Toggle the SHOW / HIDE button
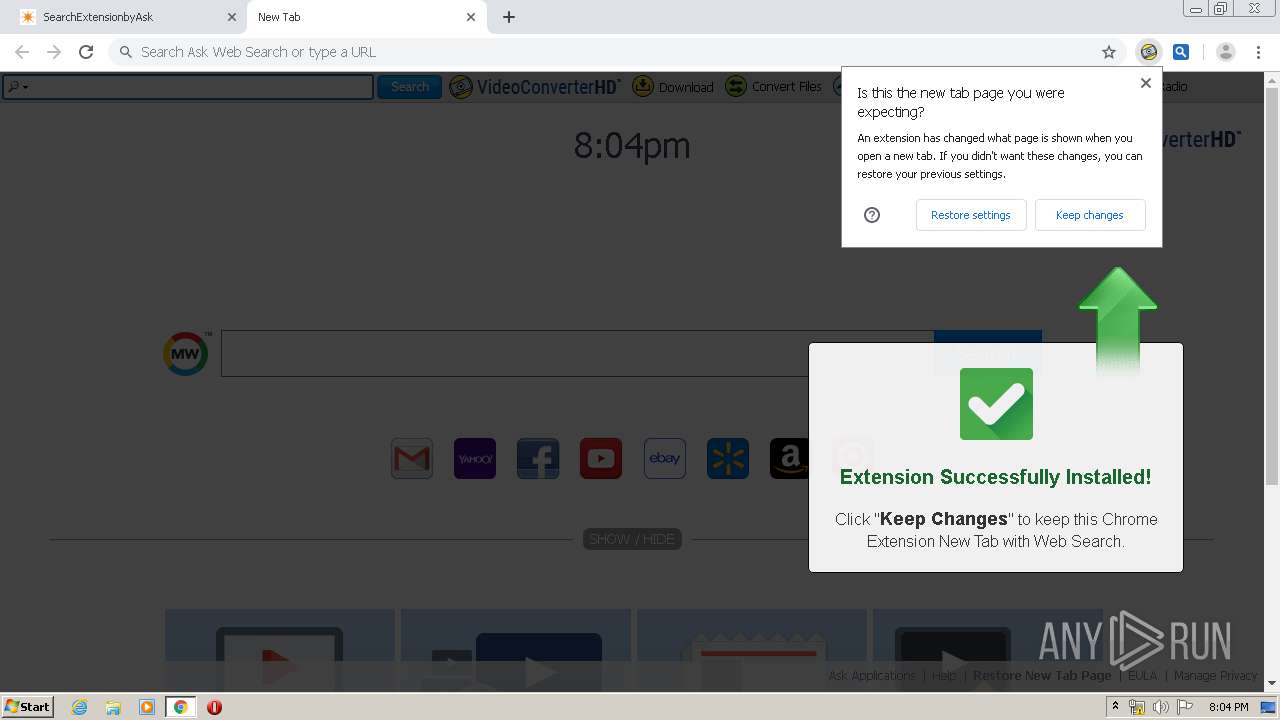The width and height of the screenshot is (1280, 720). point(632,539)
